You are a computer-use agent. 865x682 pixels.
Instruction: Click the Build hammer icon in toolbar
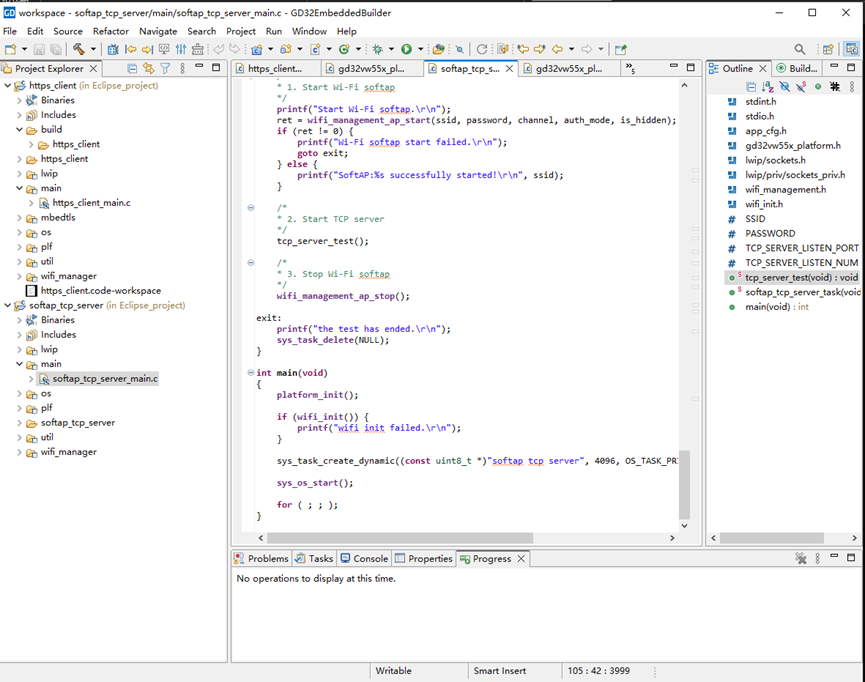[x=78, y=49]
